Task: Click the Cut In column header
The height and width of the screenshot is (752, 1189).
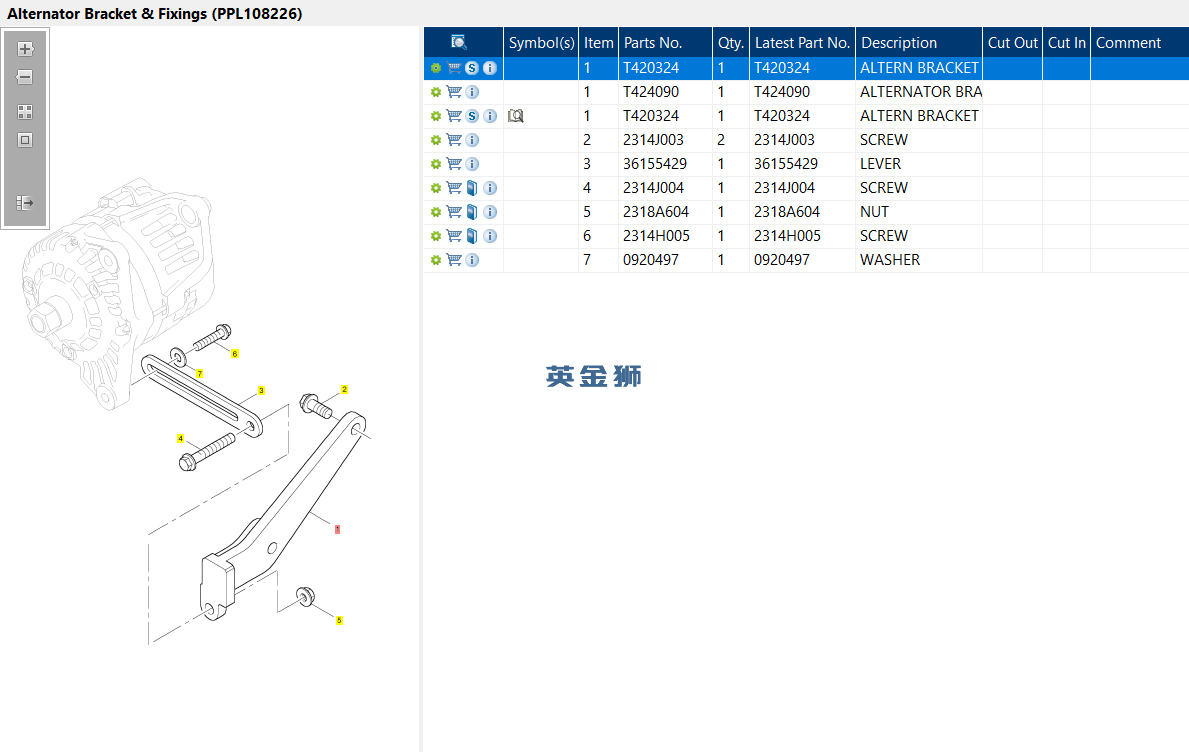Action: coord(1067,42)
